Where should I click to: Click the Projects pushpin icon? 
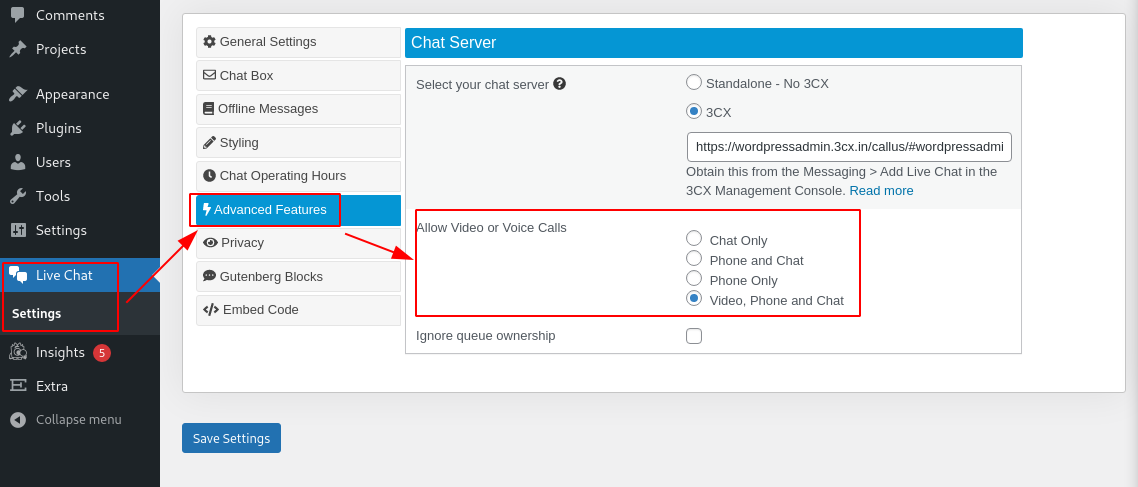click(18, 49)
